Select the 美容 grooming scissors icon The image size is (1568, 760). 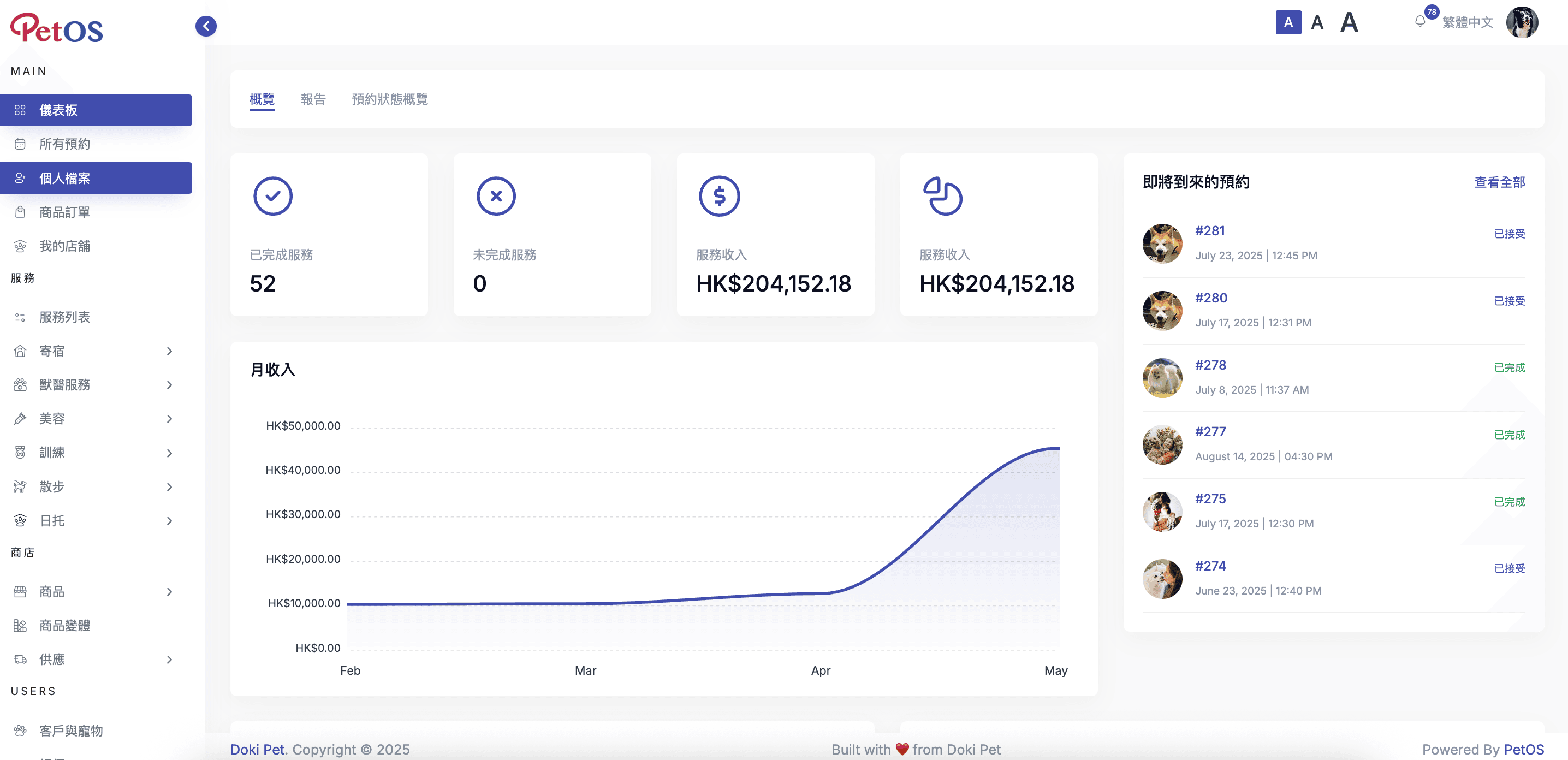(20, 419)
